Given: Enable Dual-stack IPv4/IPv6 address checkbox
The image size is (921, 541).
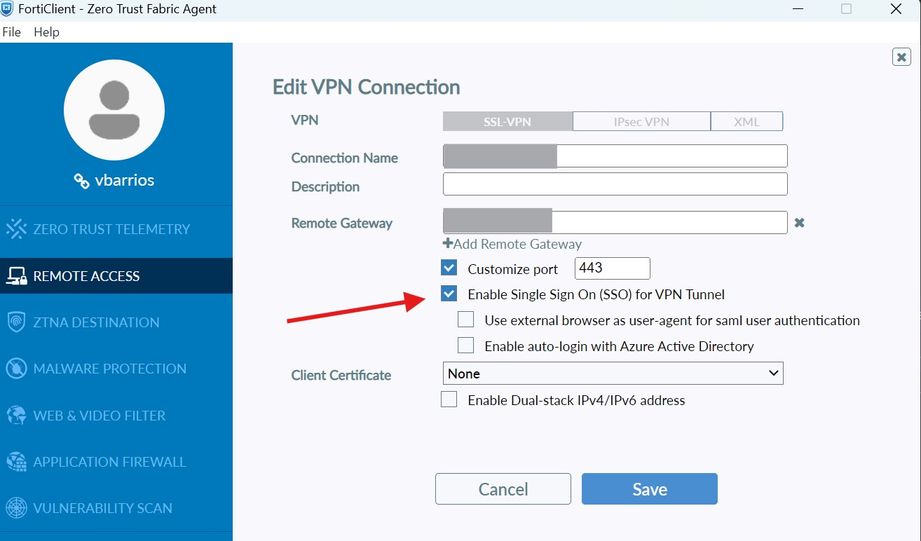Looking at the screenshot, I should (449, 400).
